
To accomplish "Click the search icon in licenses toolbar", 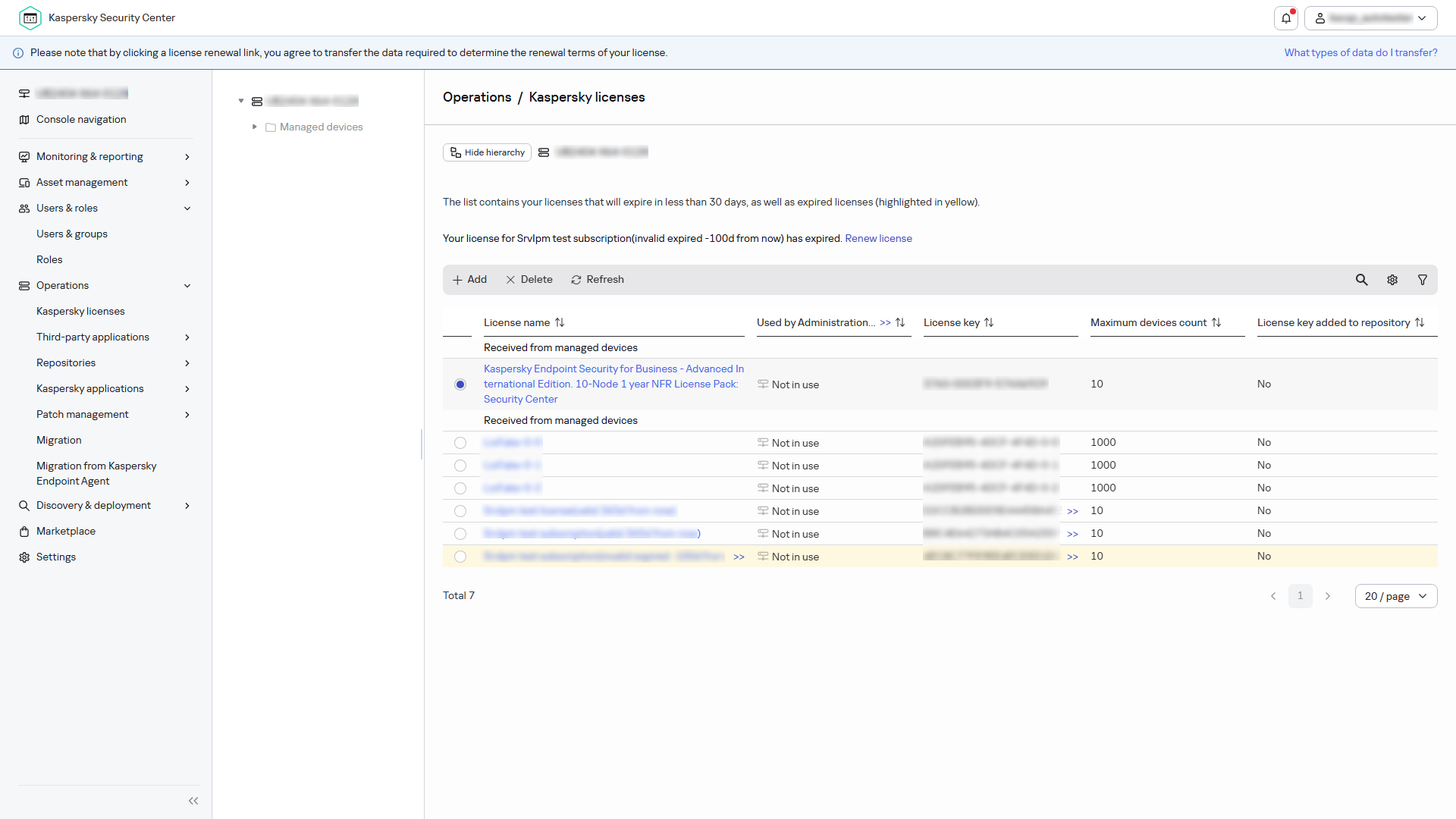I will coord(1362,280).
